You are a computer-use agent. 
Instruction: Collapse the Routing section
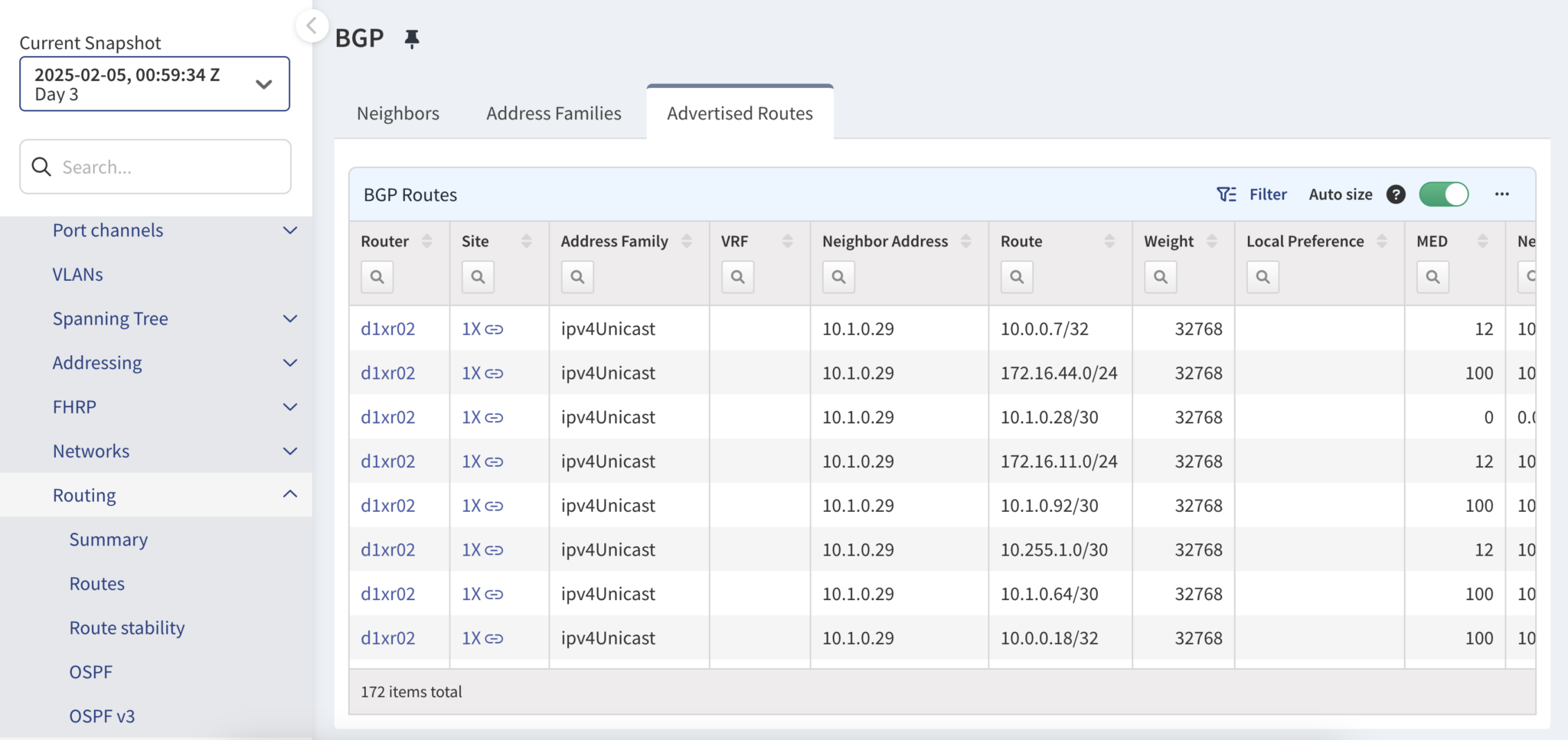point(289,494)
